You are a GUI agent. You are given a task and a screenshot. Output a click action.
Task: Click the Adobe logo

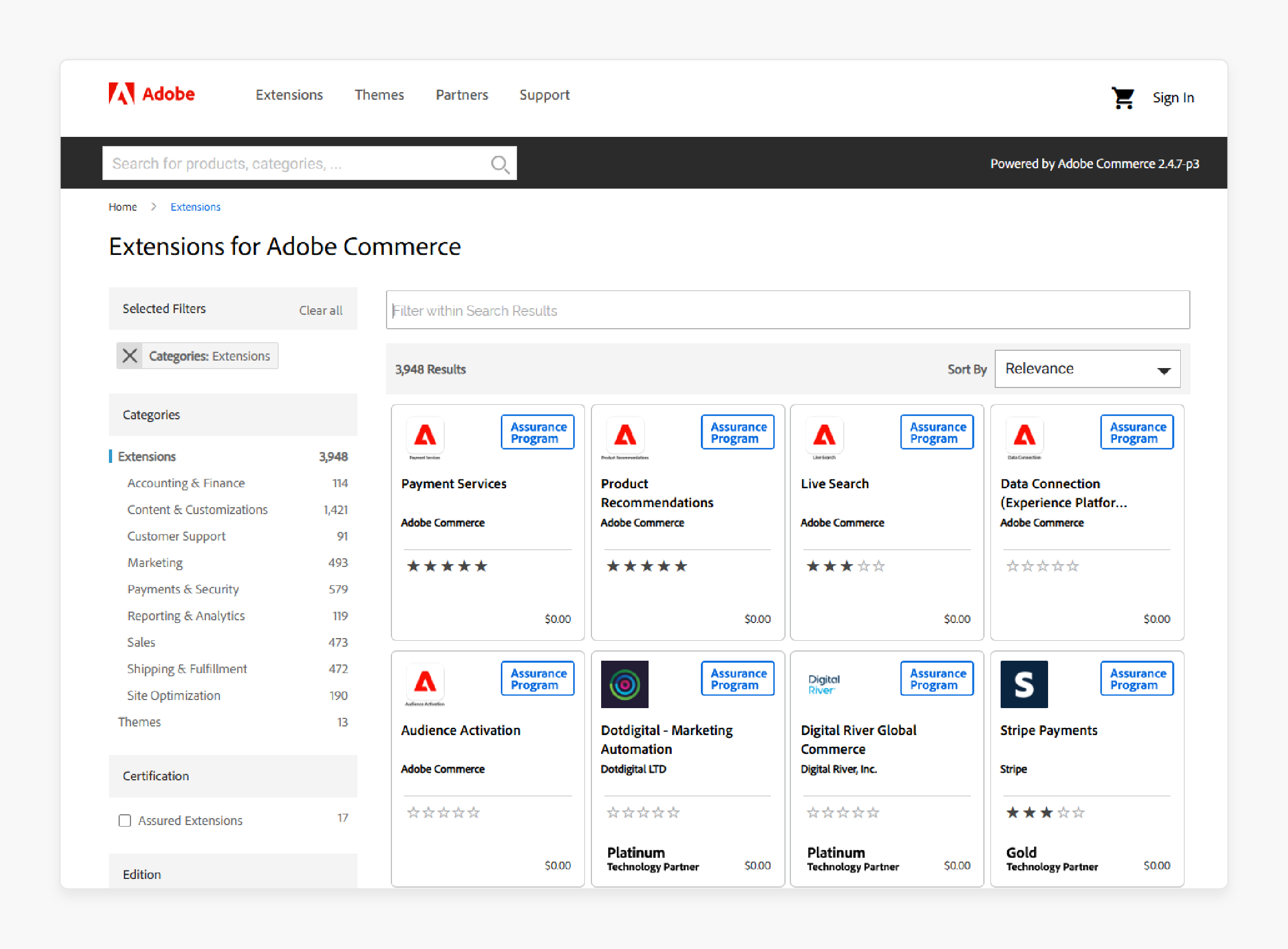pyautogui.click(x=151, y=94)
